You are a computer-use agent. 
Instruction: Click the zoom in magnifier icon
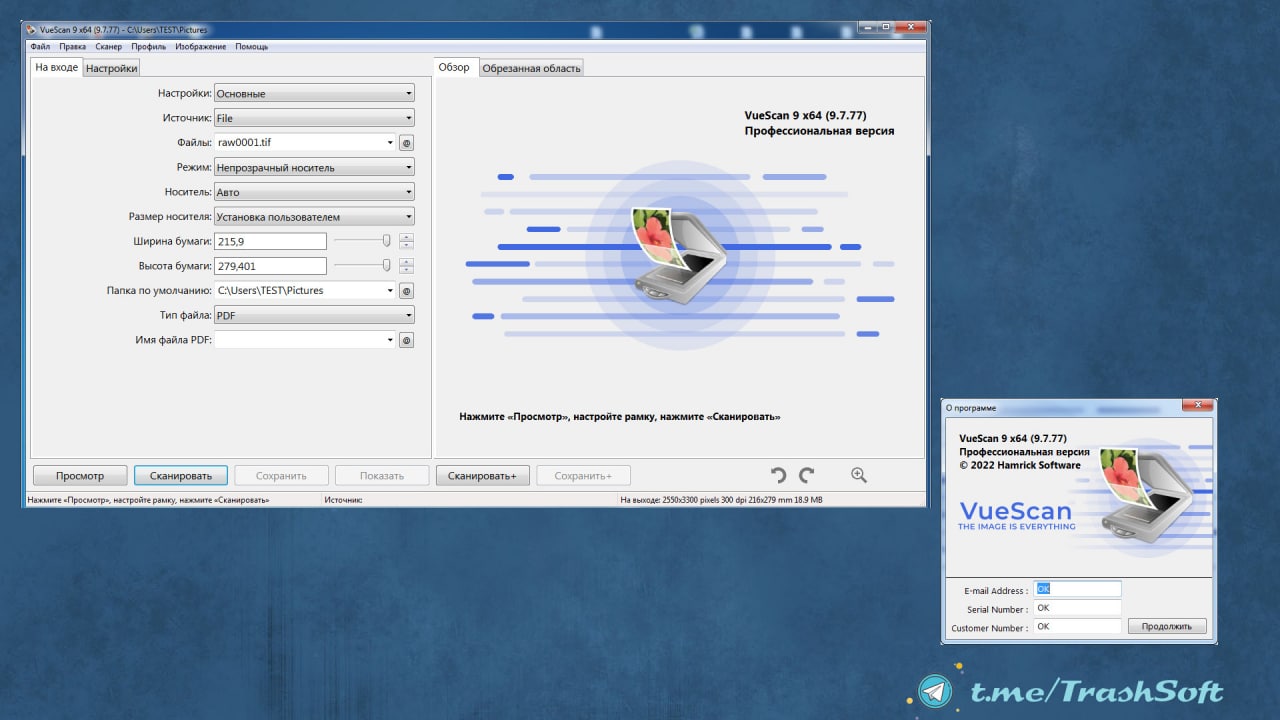858,476
